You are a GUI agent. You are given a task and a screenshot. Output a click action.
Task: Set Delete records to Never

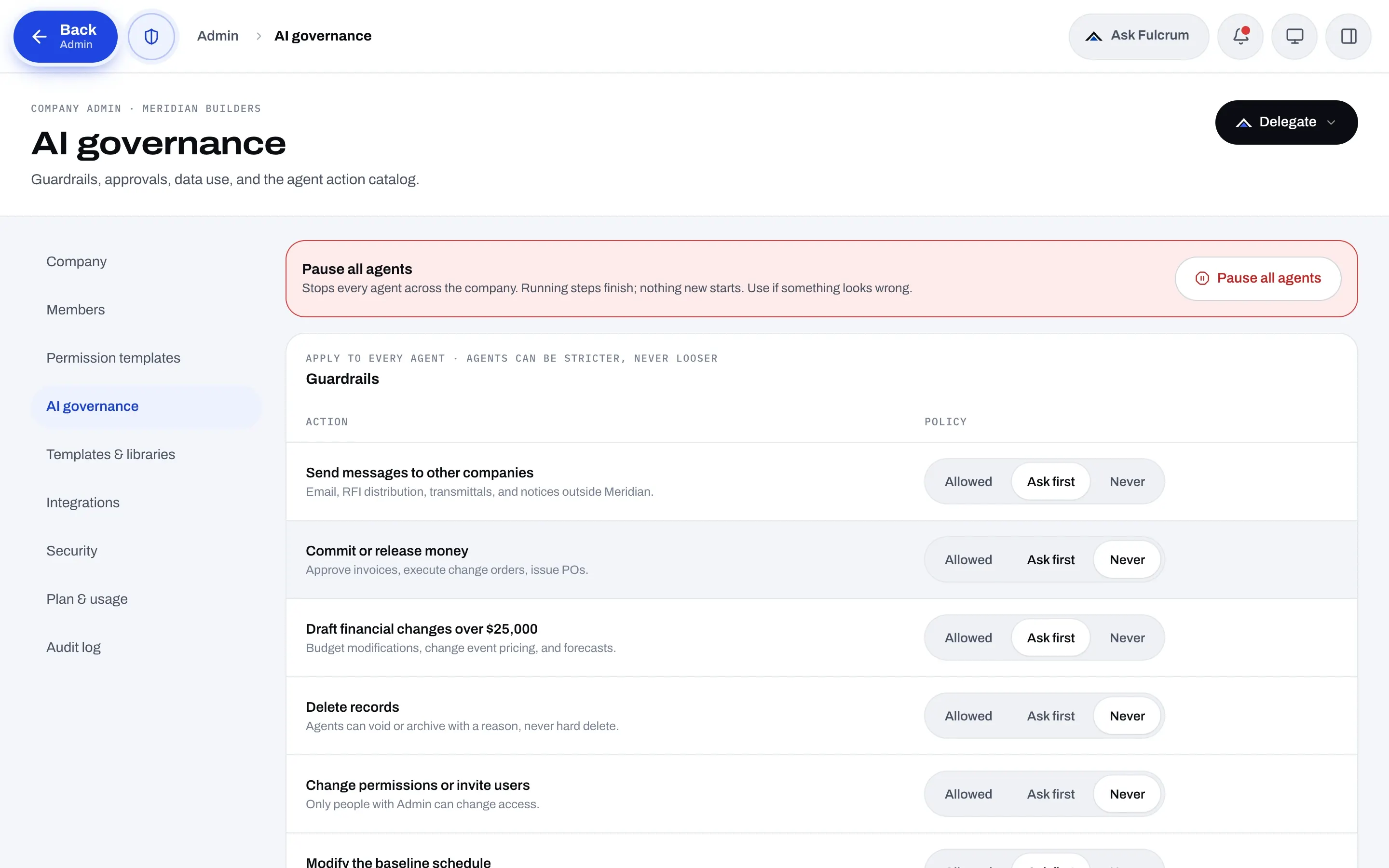point(1127,716)
